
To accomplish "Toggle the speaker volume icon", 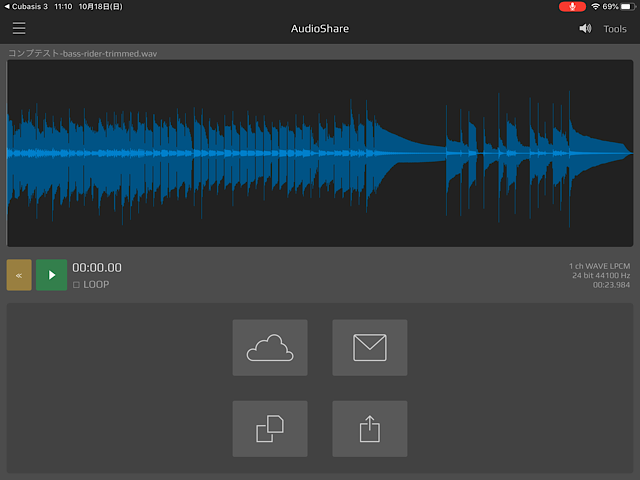I will coord(585,29).
